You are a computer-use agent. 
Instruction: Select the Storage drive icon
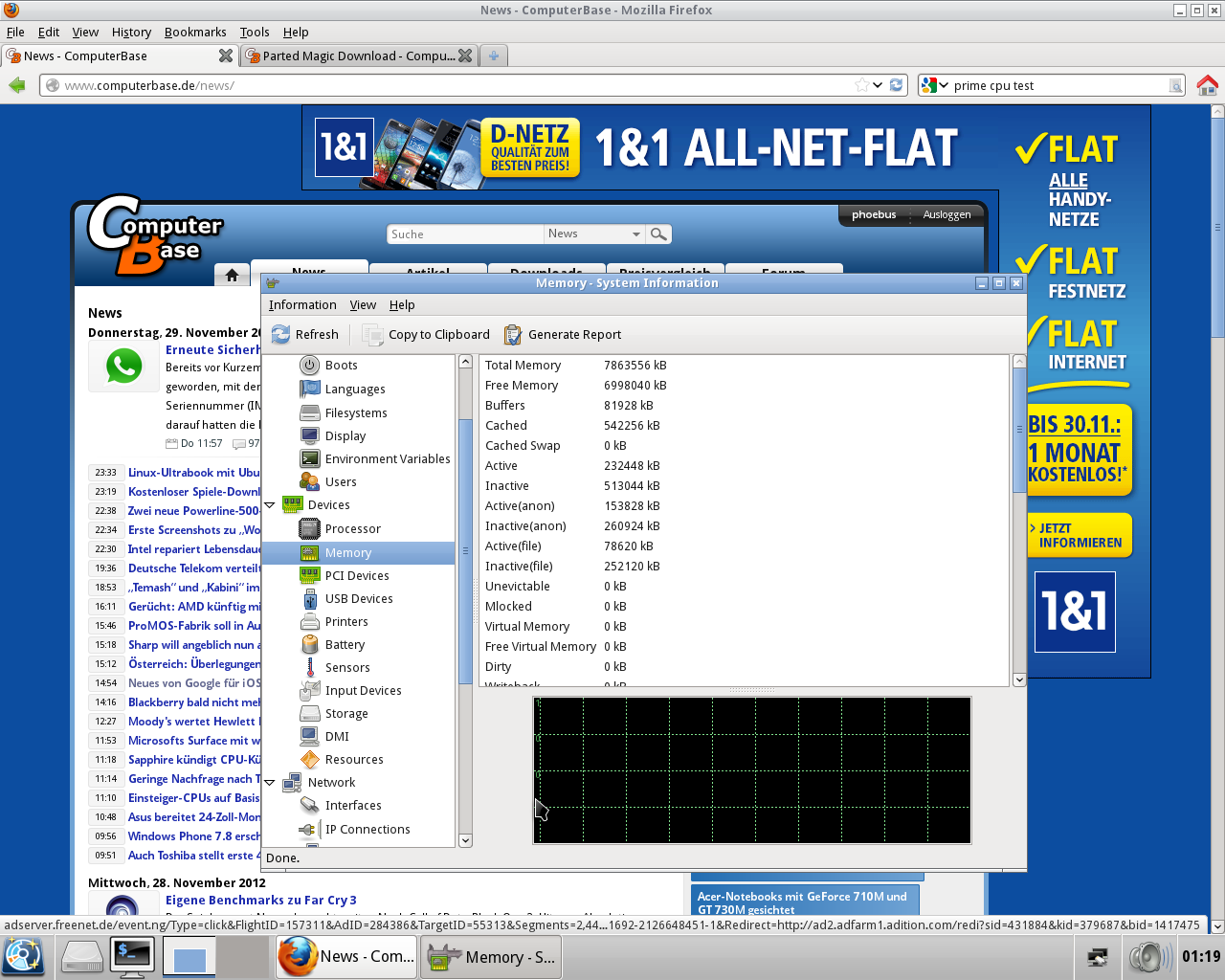click(x=309, y=713)
